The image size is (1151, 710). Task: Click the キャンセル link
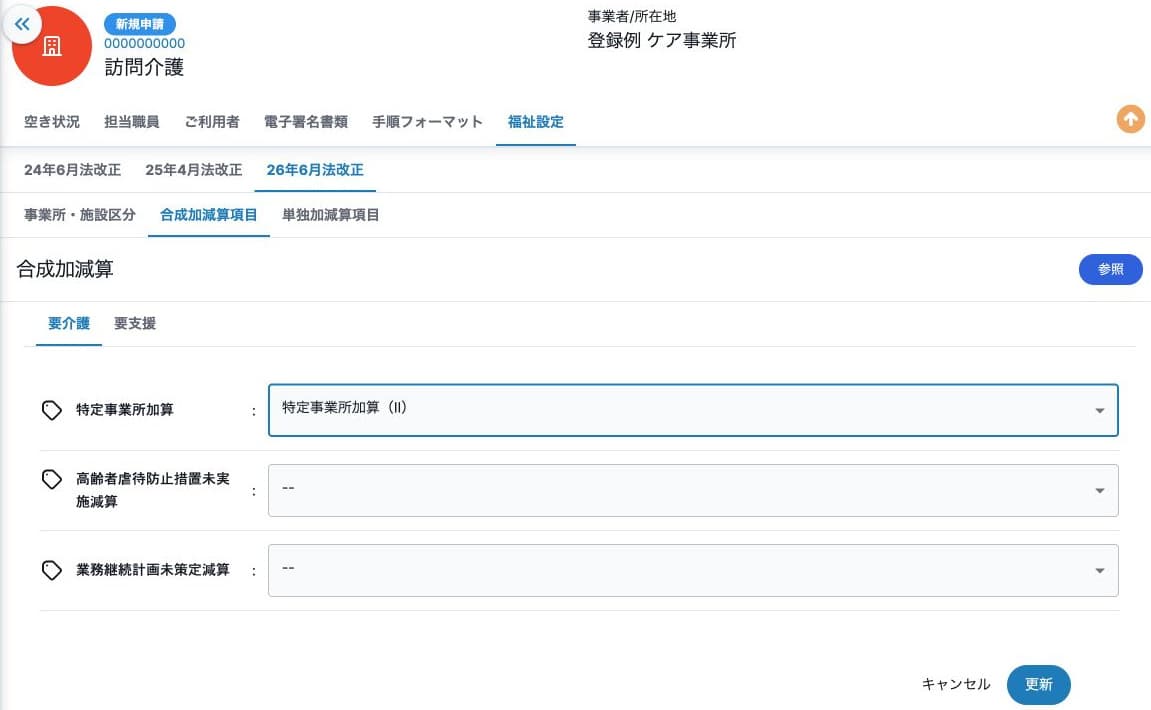coord(956,684)
